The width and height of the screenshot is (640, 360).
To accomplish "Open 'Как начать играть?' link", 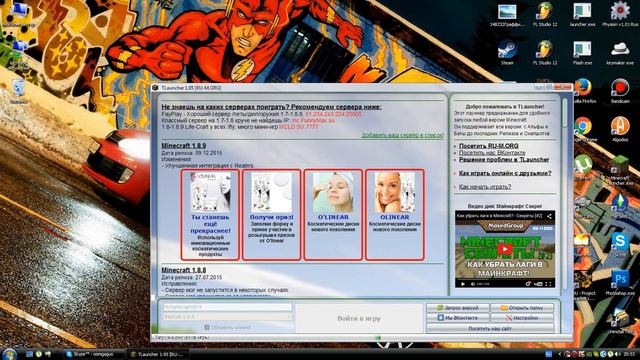I will pyautogui.click(x=485, y=187).
